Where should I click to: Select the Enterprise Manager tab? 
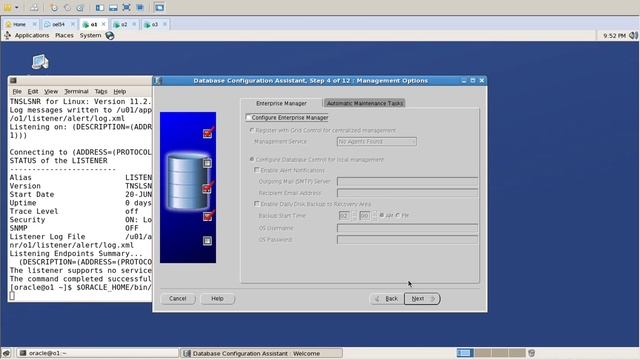281,103
